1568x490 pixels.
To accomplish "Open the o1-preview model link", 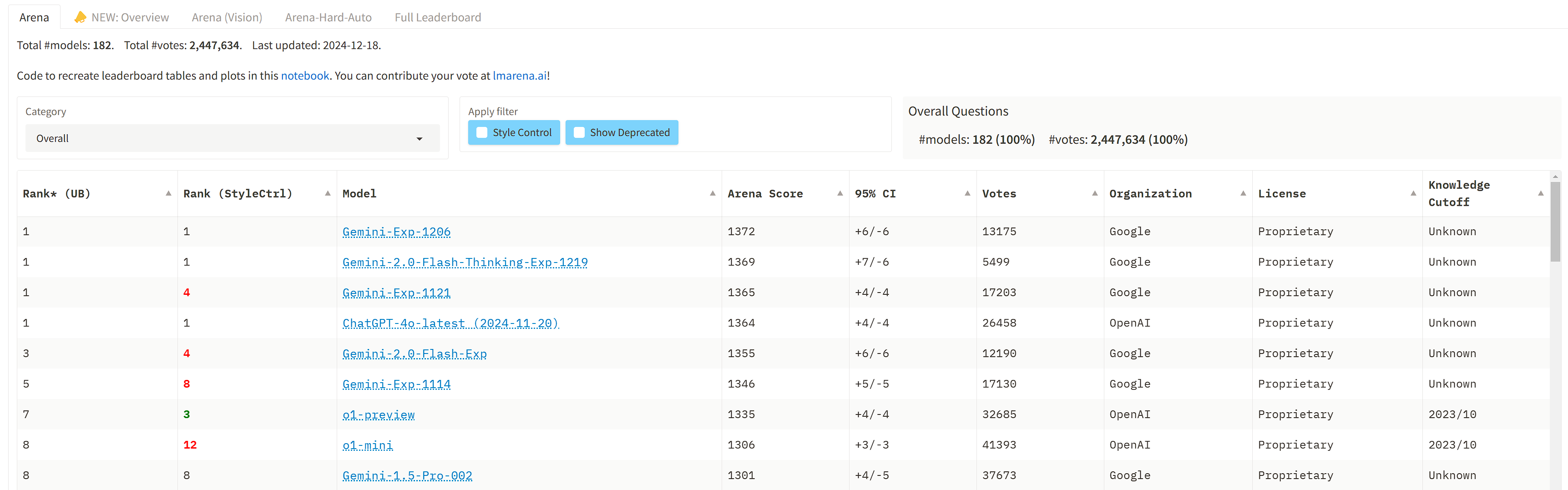I will pyautogui.click(x=379, y=414).
